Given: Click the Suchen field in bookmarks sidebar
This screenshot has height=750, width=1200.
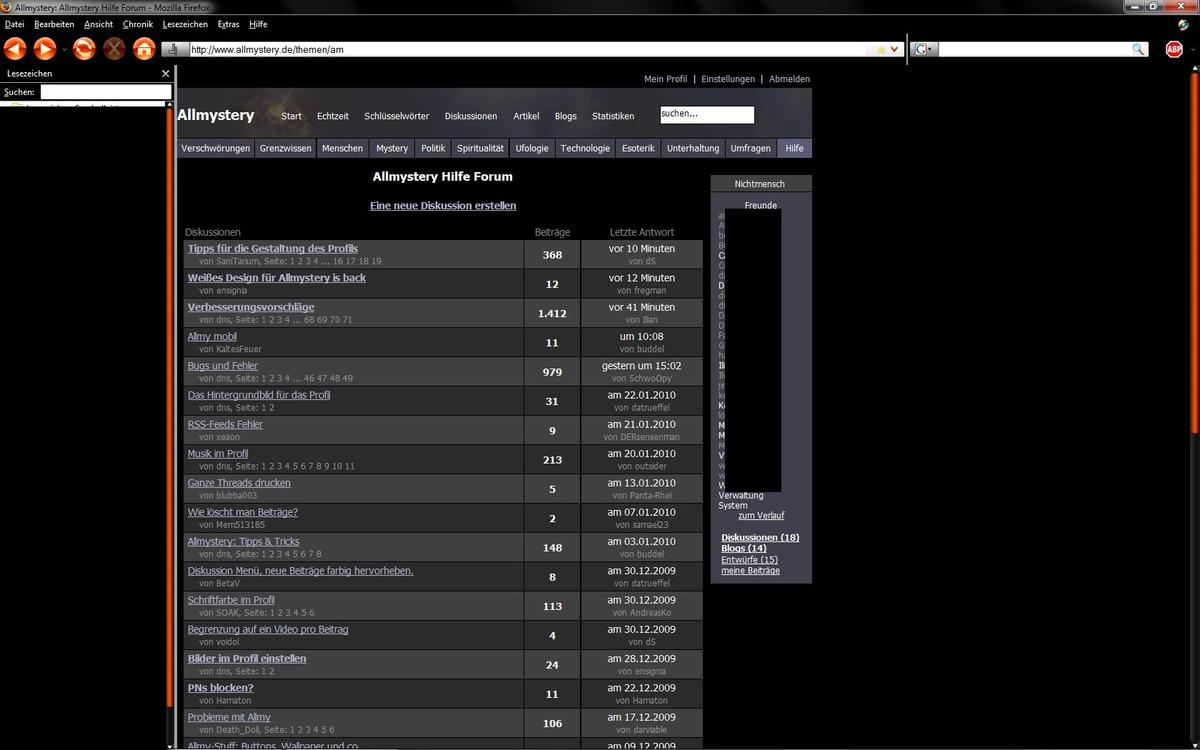Looking at the screenshot, I should 105,91.
